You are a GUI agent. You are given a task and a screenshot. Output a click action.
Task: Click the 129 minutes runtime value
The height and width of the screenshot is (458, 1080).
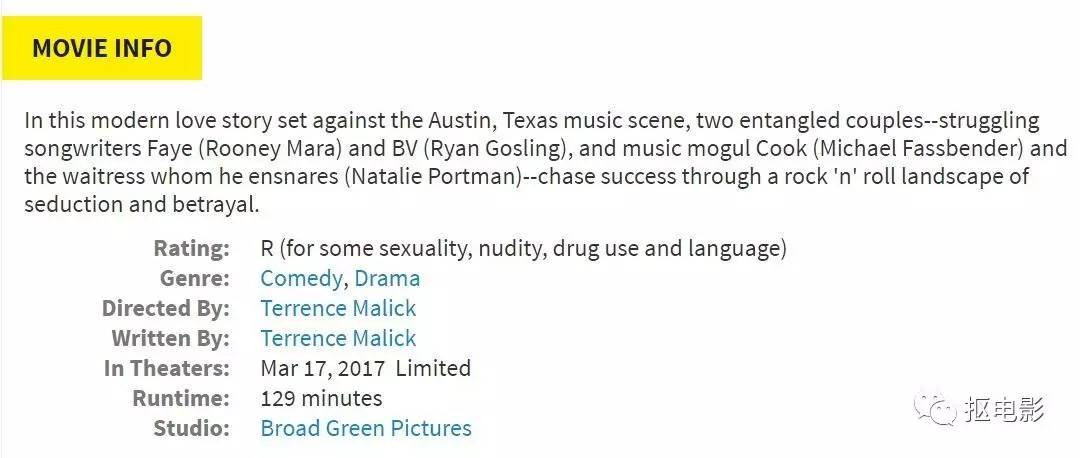321,398
